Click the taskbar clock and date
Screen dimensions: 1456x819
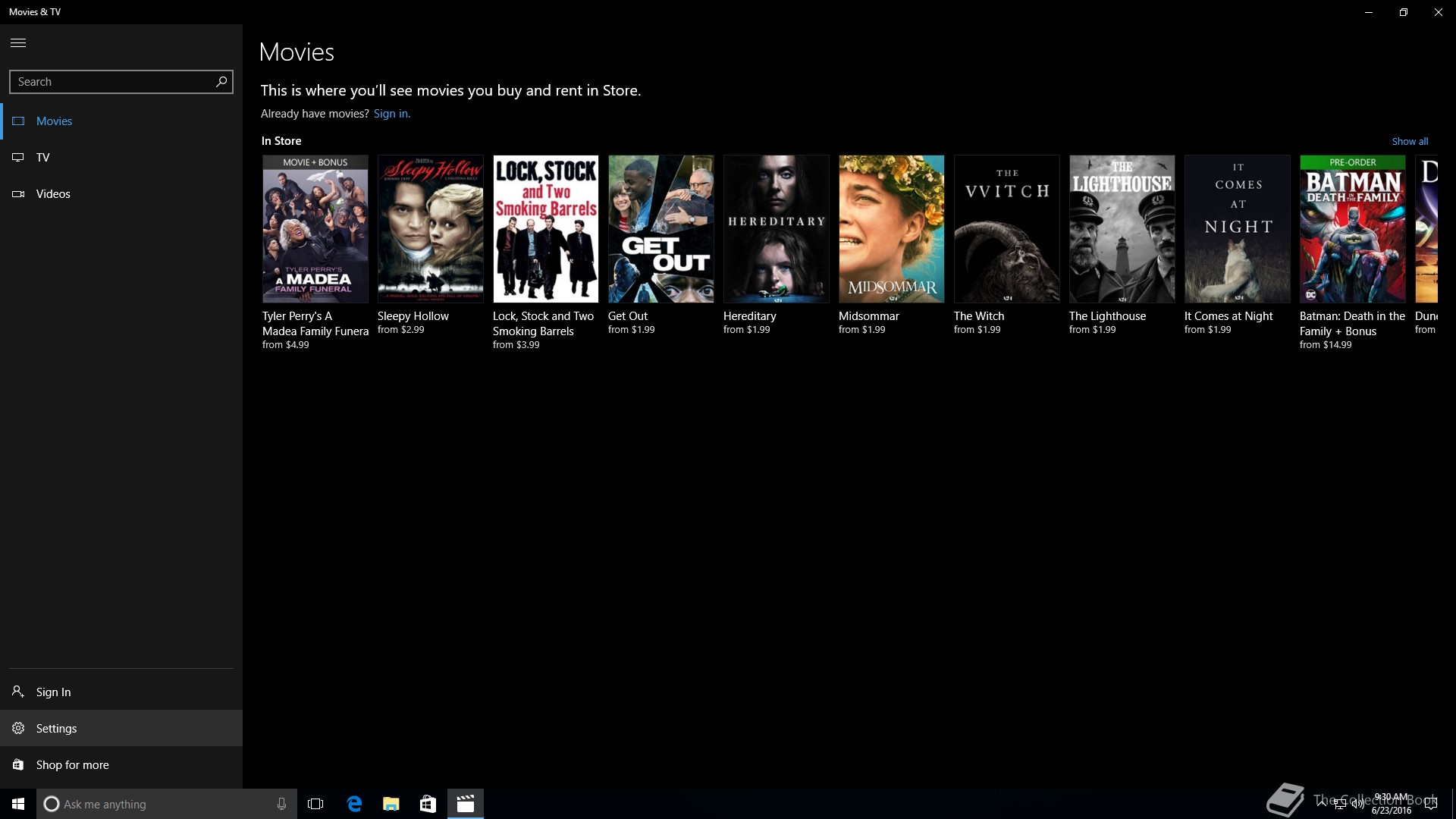[x=1391, y=804]
